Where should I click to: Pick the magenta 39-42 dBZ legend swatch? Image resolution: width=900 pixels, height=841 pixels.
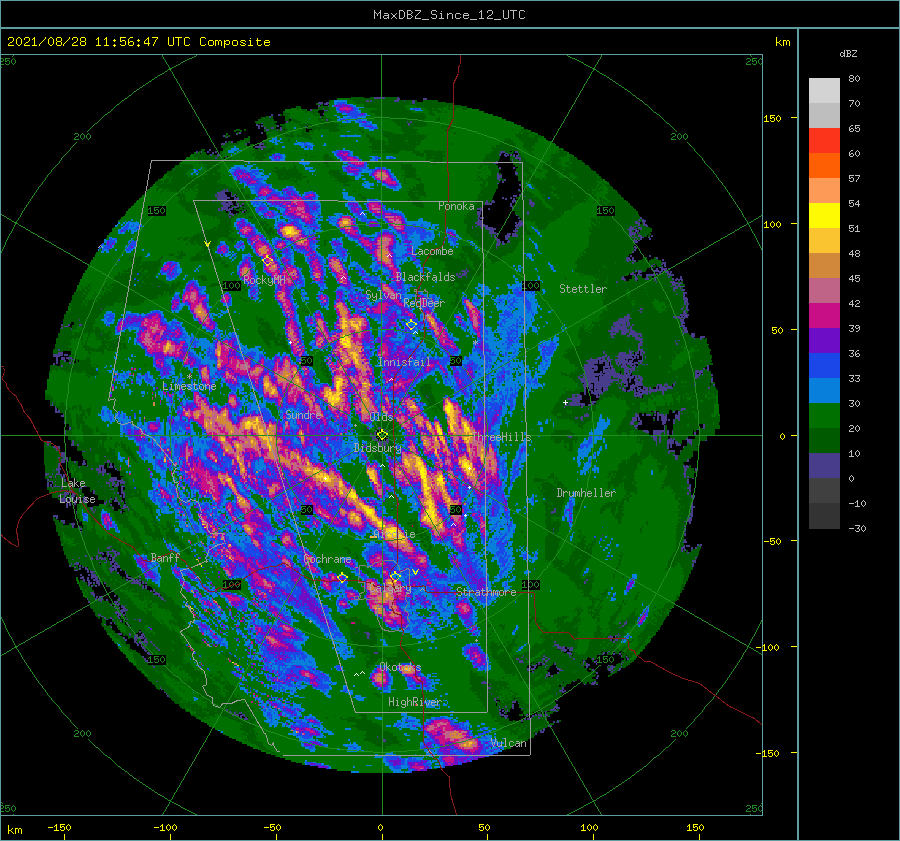pos(824,316)
